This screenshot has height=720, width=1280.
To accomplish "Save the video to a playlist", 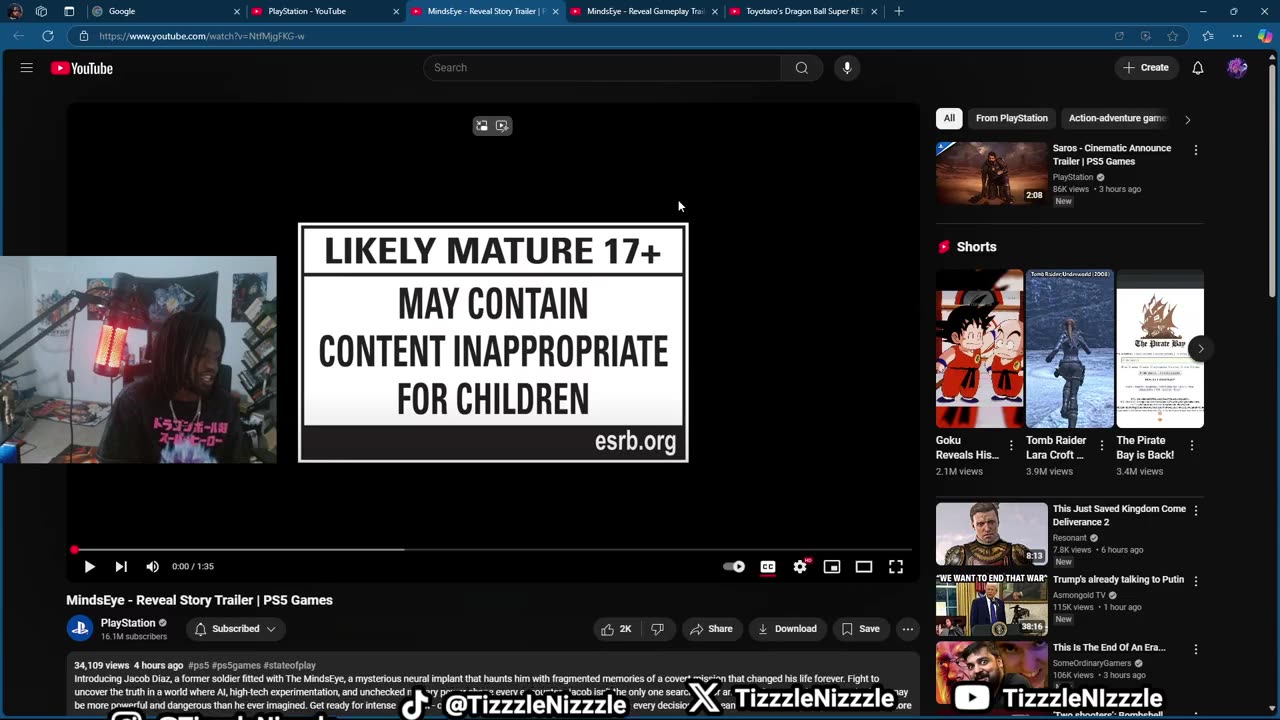I will tap(861, 629).
